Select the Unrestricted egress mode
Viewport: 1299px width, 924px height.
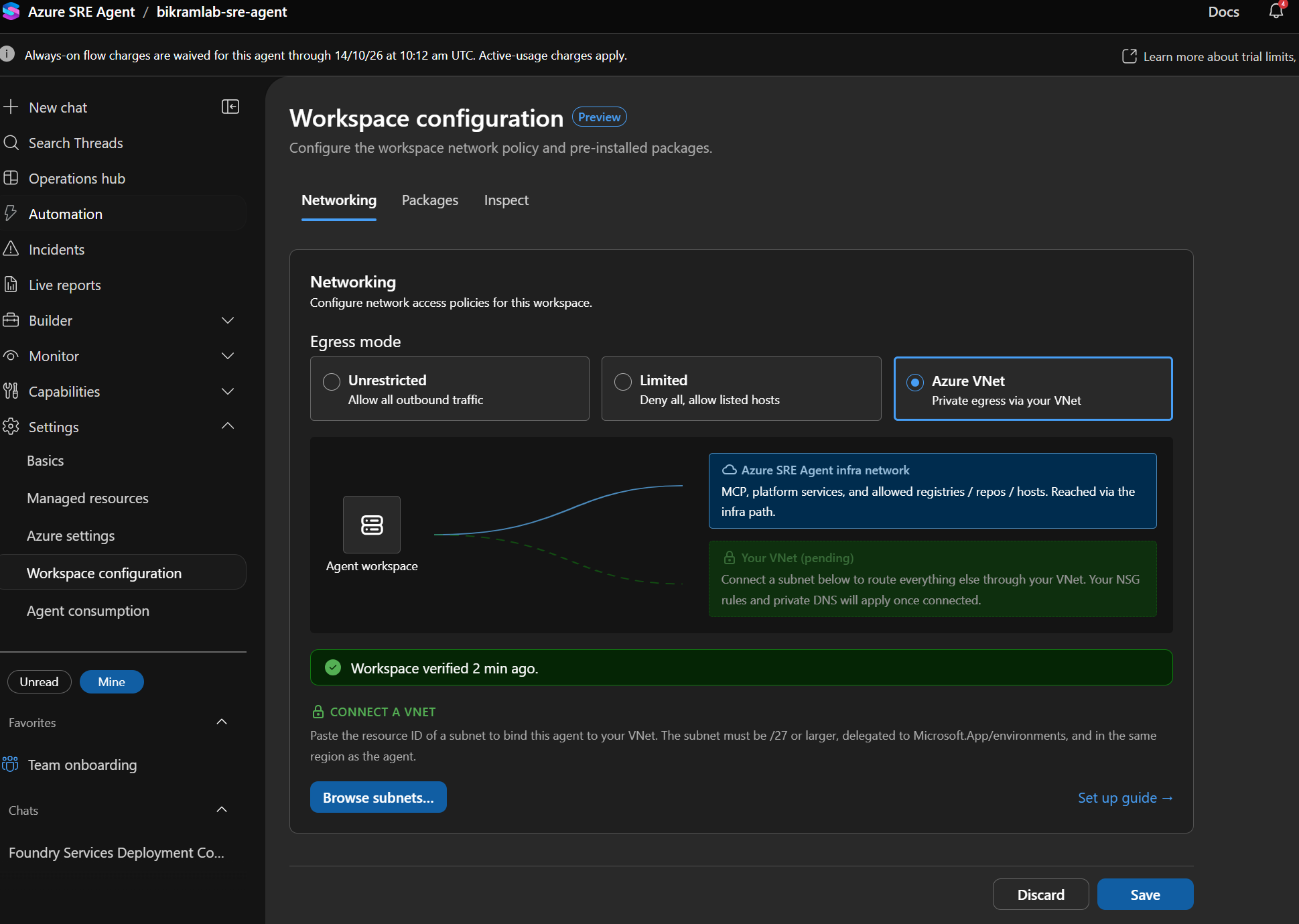click(x=450, y=389)
